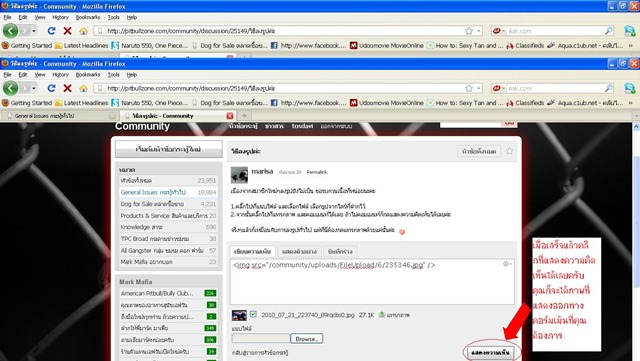Click Forward arrow in the front Firefox window
Viewport: 640px width, 361px height.
point(25,88)
